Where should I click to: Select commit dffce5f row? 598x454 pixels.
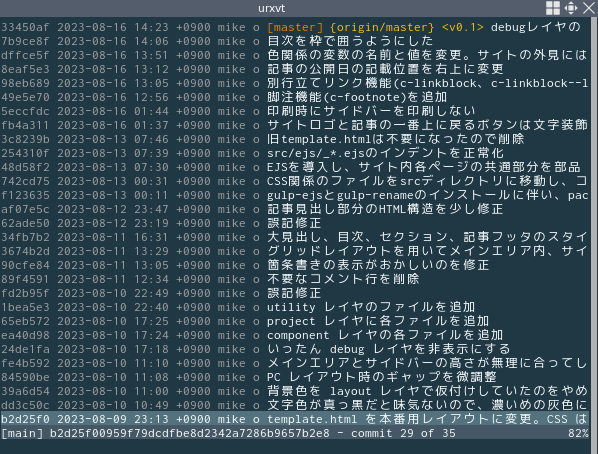pyautogui.click(x=295, y=55)
